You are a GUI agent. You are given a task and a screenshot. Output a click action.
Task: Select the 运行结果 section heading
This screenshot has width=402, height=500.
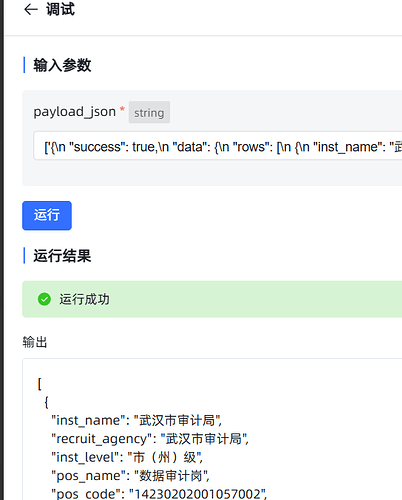[62, 256]
